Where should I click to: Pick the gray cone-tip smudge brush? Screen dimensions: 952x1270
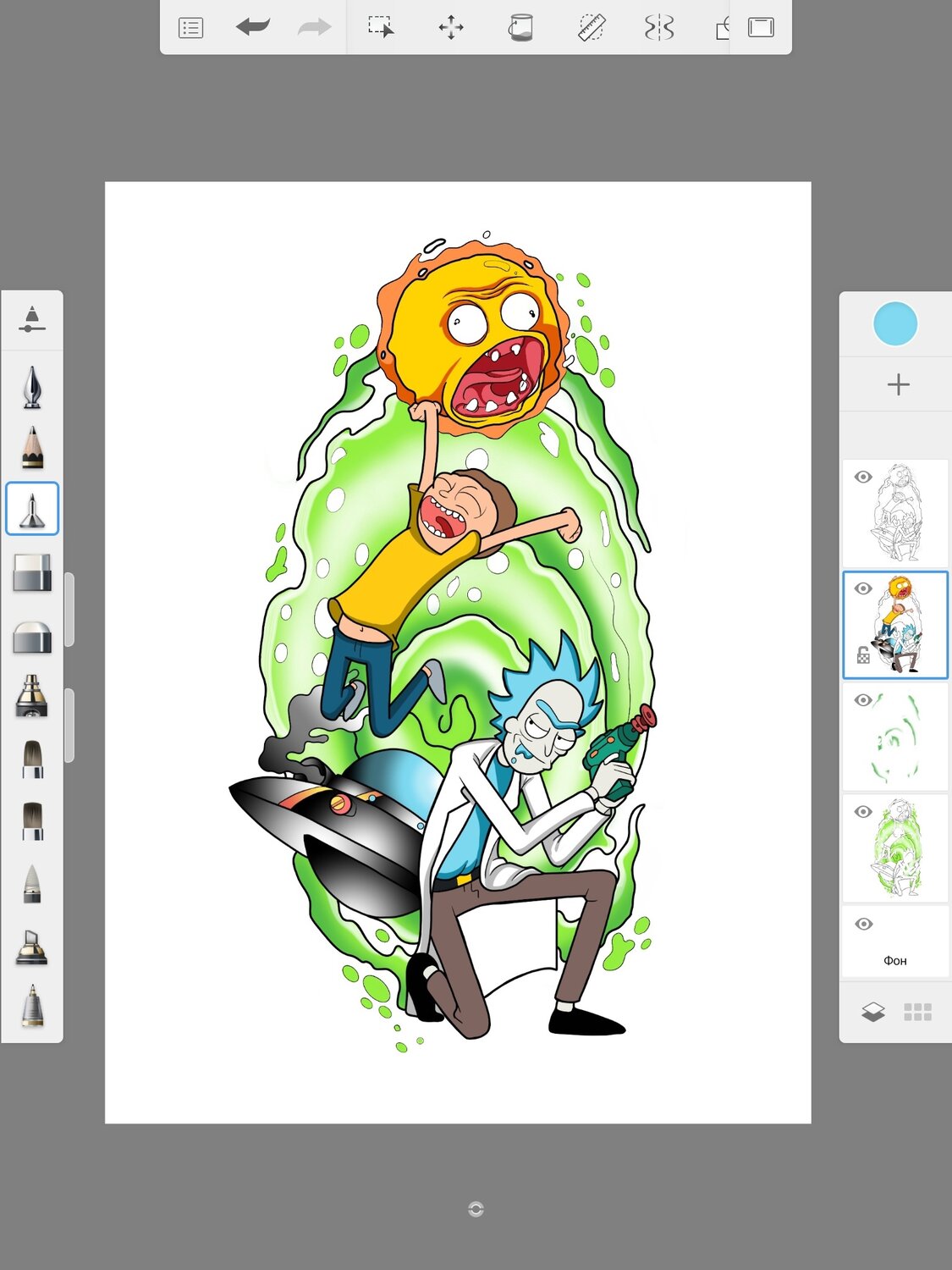(32, 883)
